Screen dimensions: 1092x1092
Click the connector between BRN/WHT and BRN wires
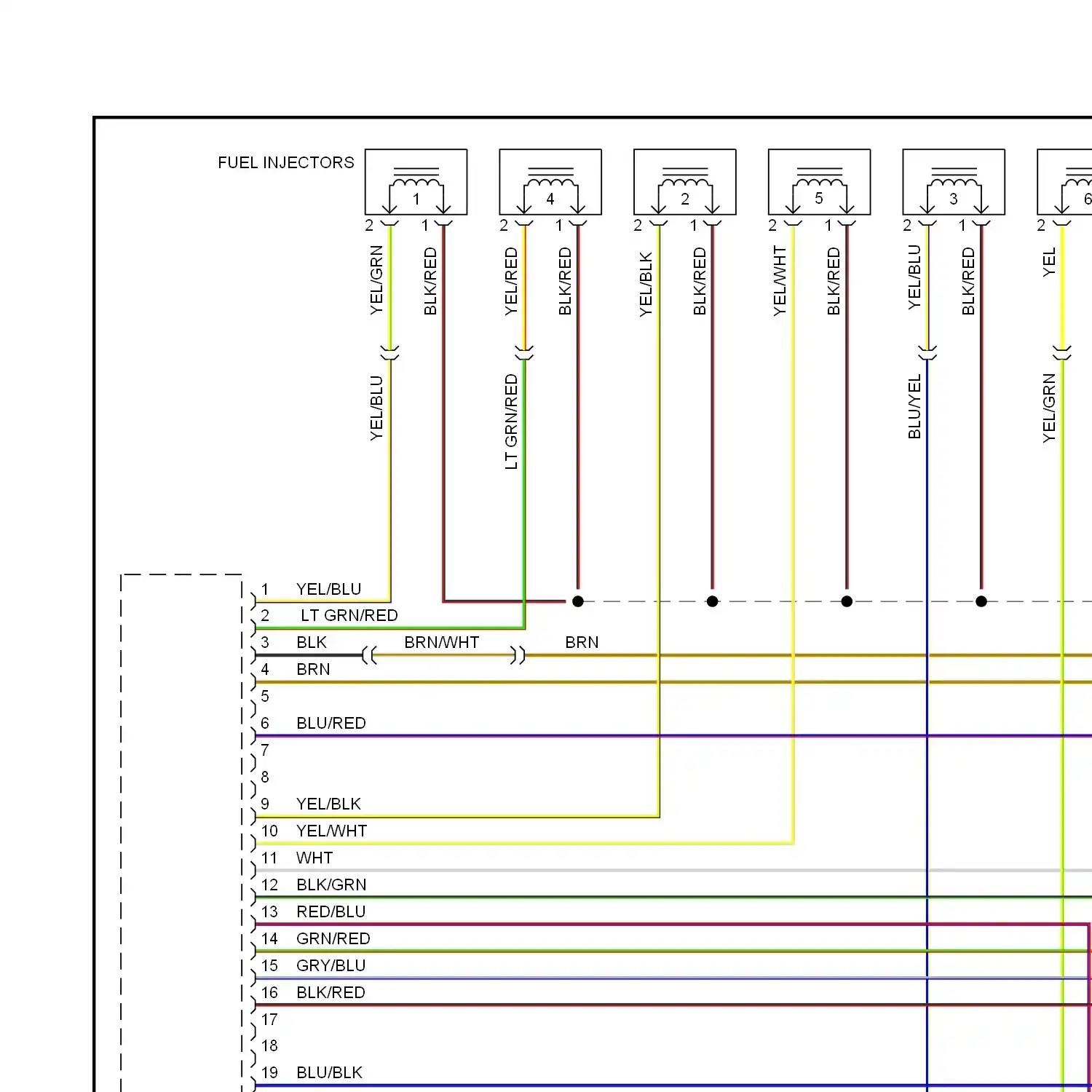518,655
